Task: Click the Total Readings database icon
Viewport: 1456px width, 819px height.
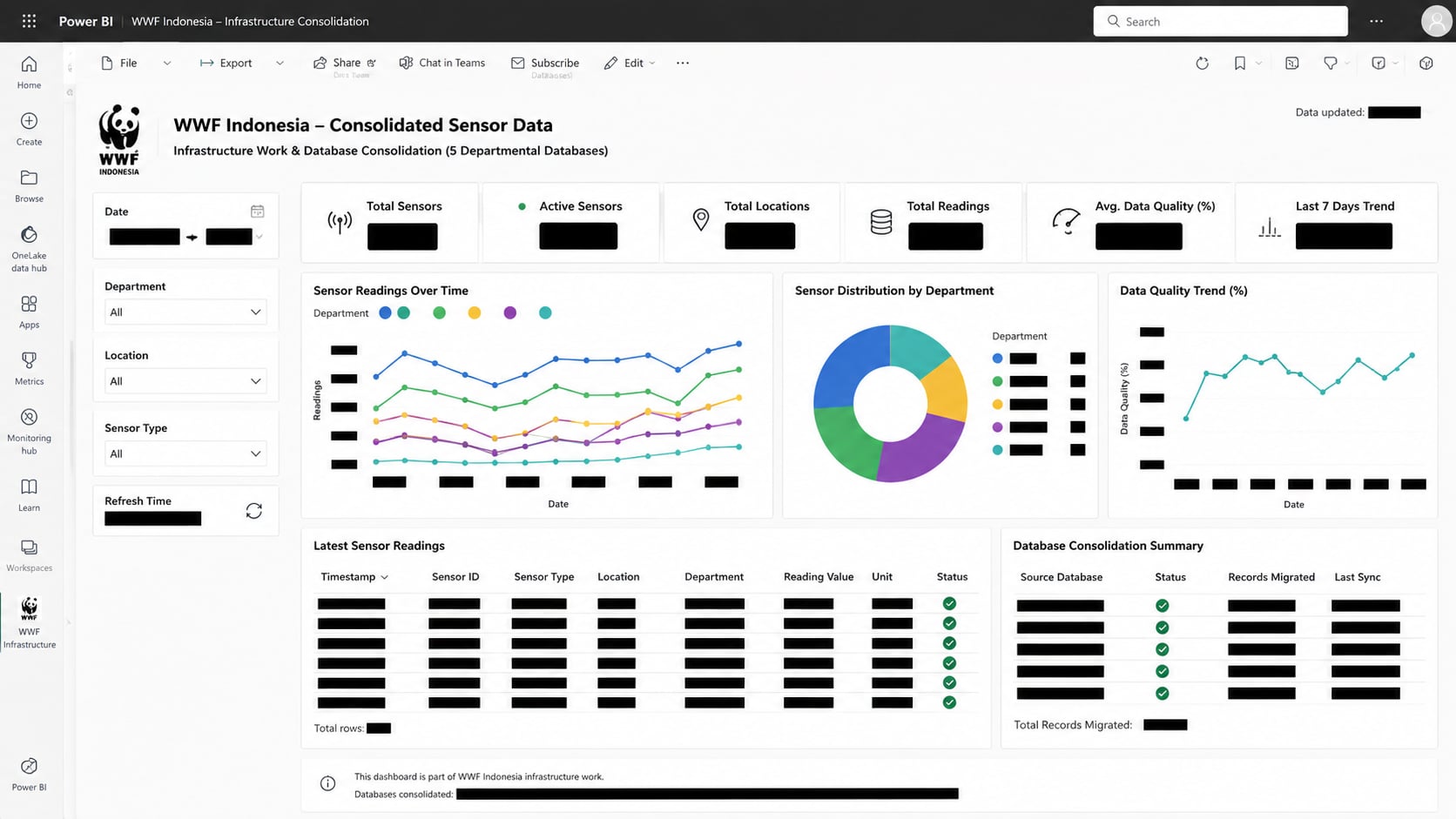Action: click(x=881, y=222)
